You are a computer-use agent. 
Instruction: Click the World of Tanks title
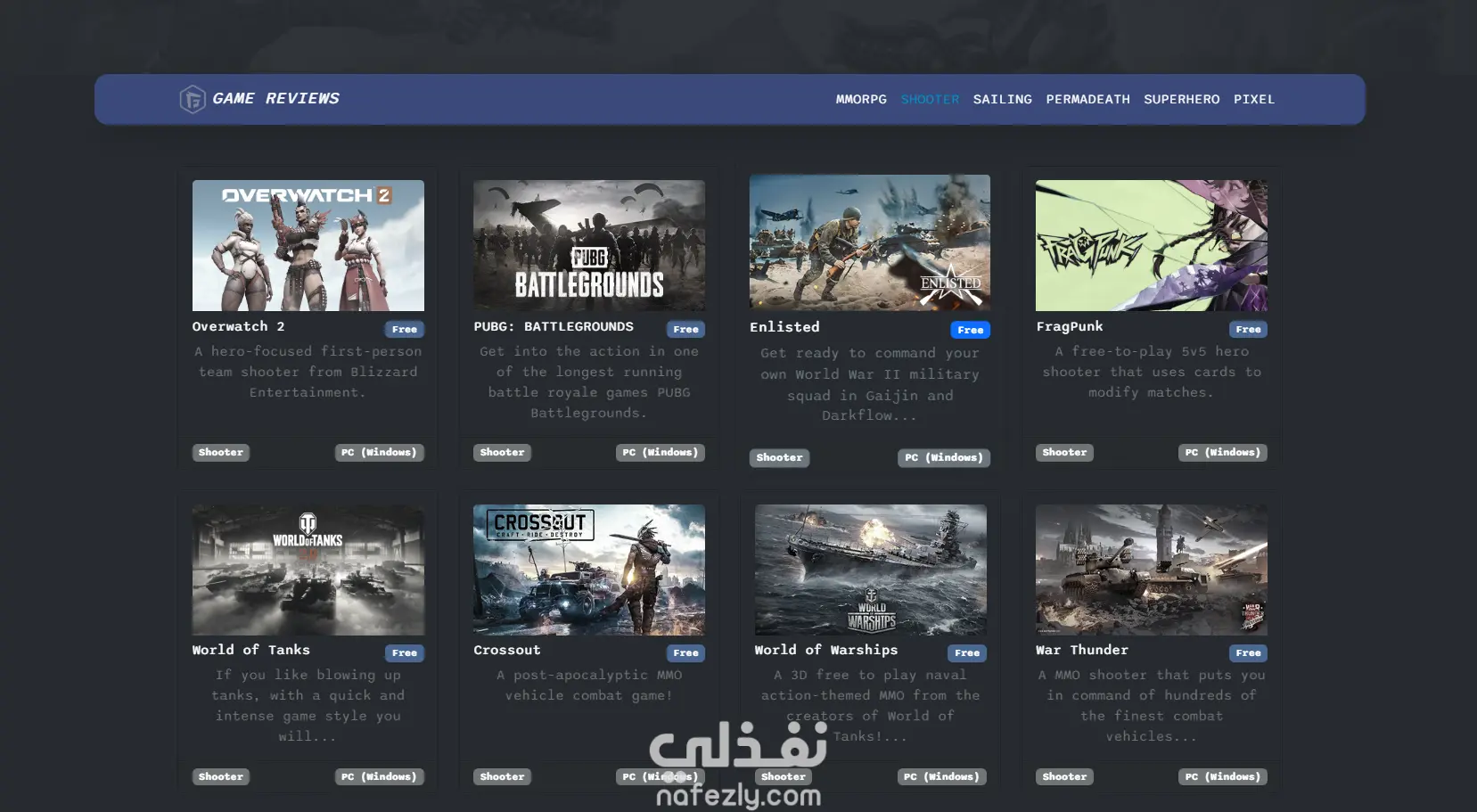(251, 650)
